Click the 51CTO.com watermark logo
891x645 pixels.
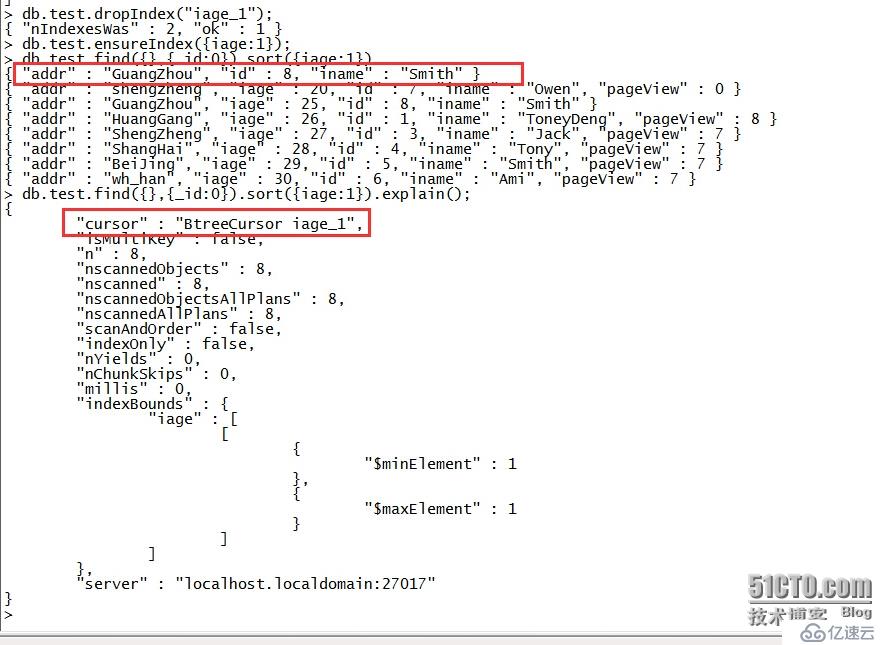pyautogui.click(x=809, y=587)
